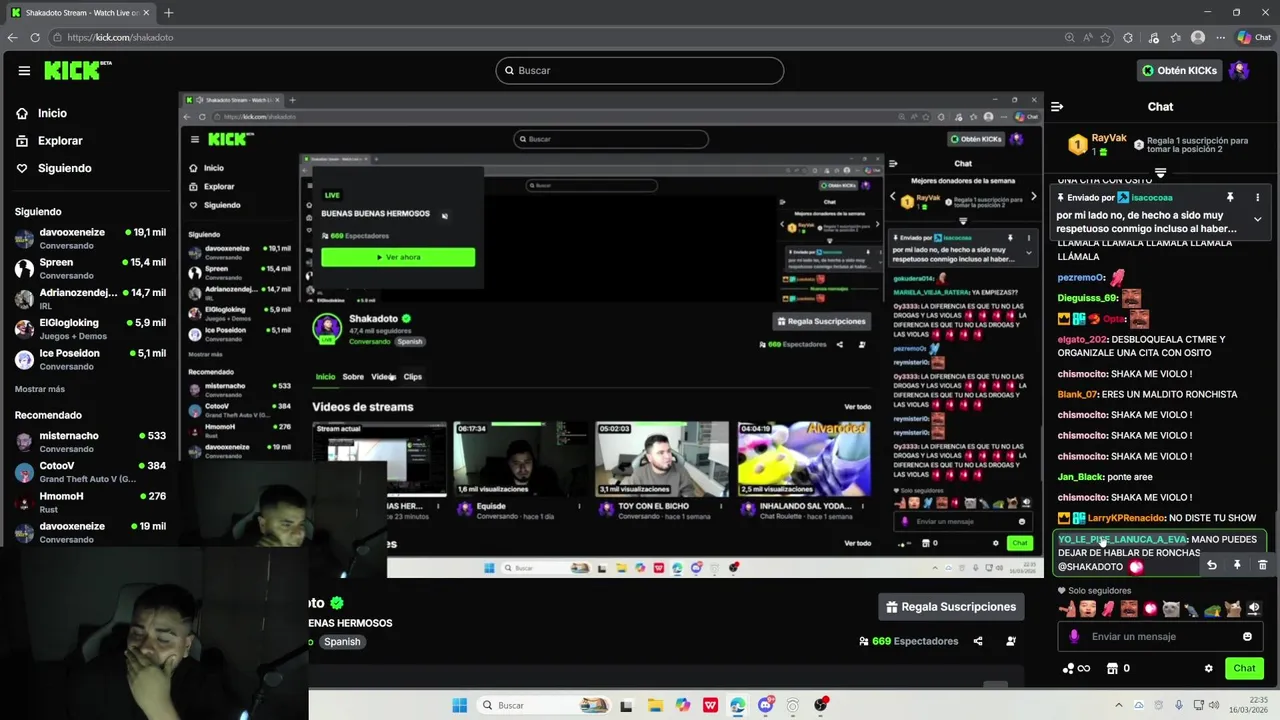
Task: Open chat settings gear
Action: coord(1208,669)
